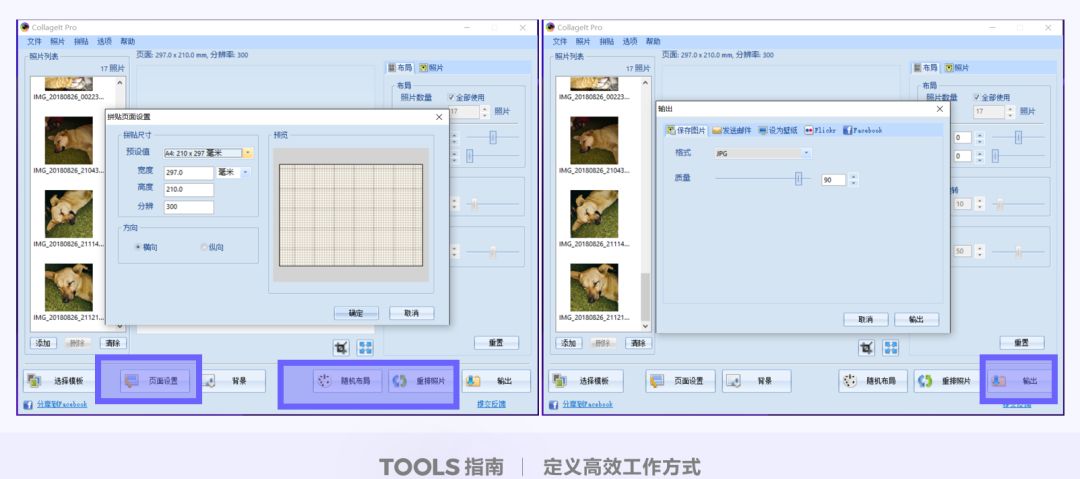
Task: Click slider beside value 50 in window with 输出 dialog
Action: [x=1017, y=251]
